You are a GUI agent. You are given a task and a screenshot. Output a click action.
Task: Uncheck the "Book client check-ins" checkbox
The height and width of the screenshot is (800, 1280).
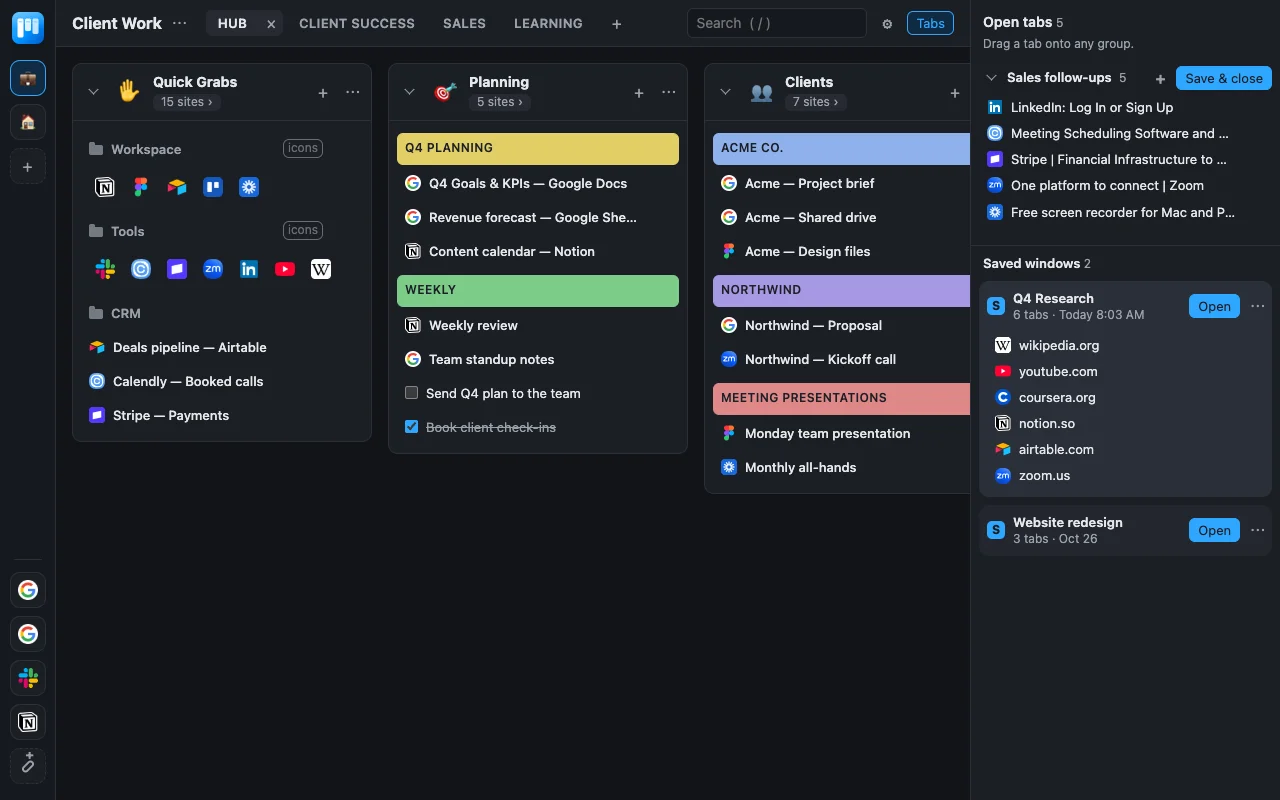click(411, 427)
